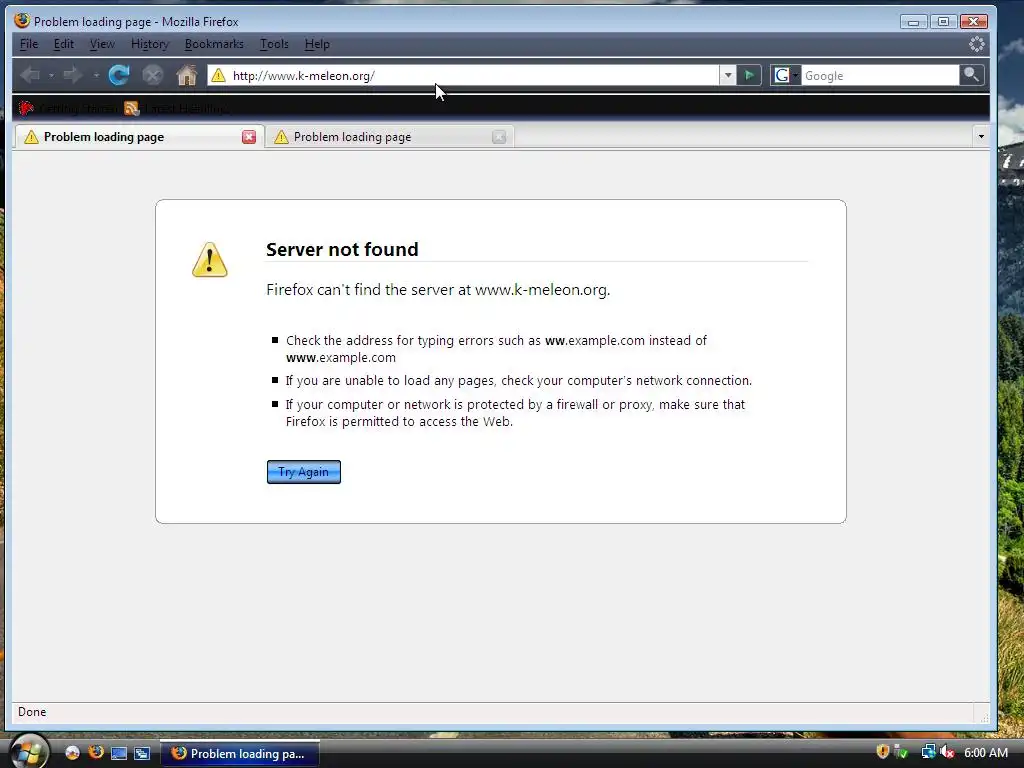Open the forward history dropdown arrow
Screen dimensions: 1024x768
coord(96,76)
